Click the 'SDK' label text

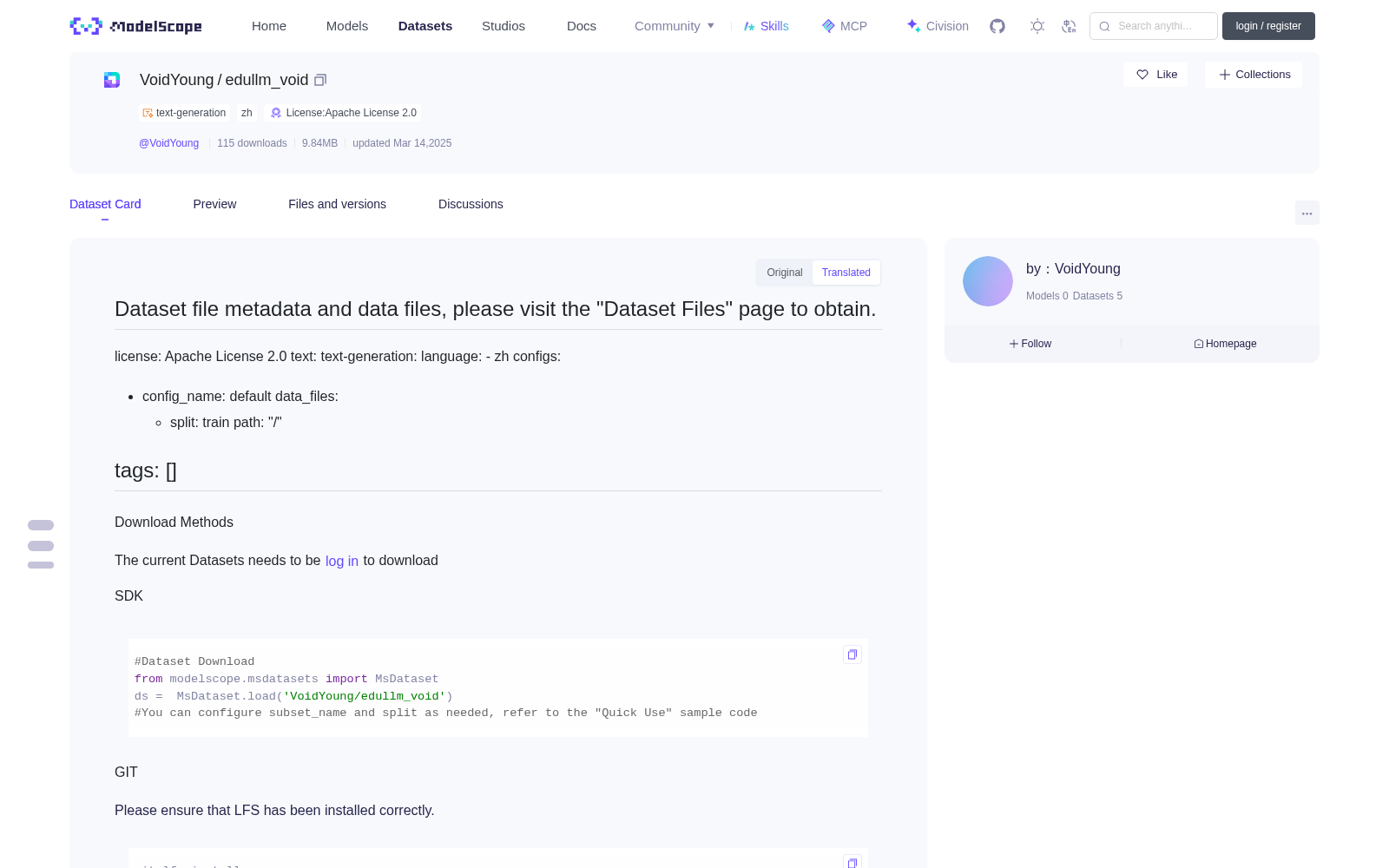[x=128, y=596]
